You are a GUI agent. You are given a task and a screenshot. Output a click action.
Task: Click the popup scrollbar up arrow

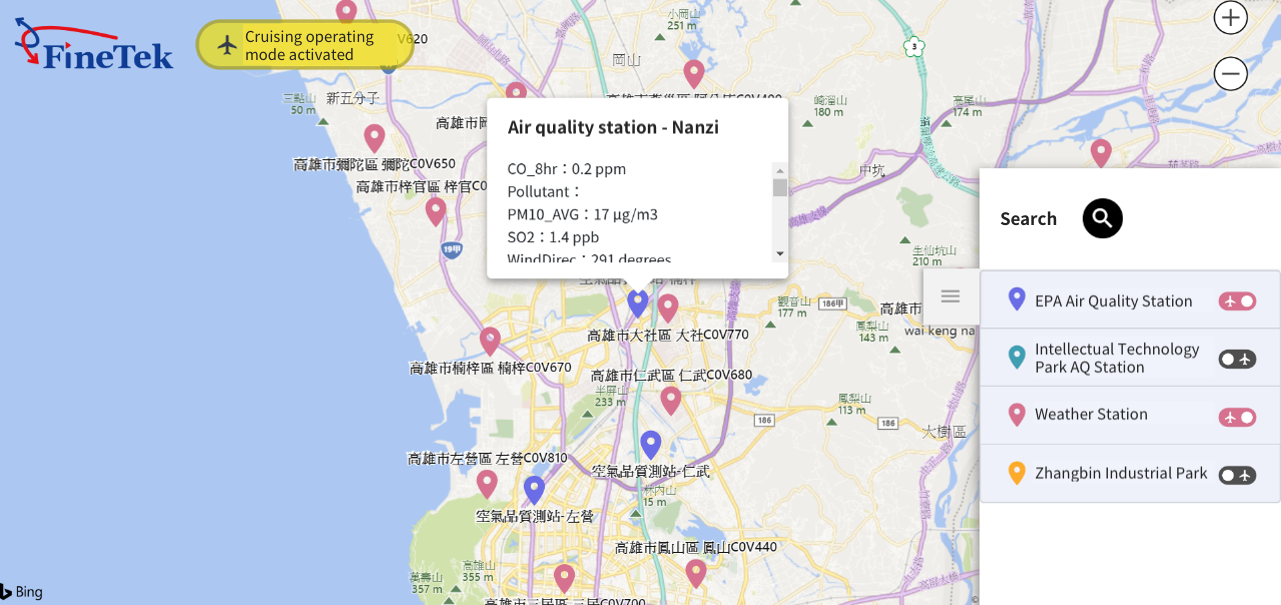coord(780,170)
